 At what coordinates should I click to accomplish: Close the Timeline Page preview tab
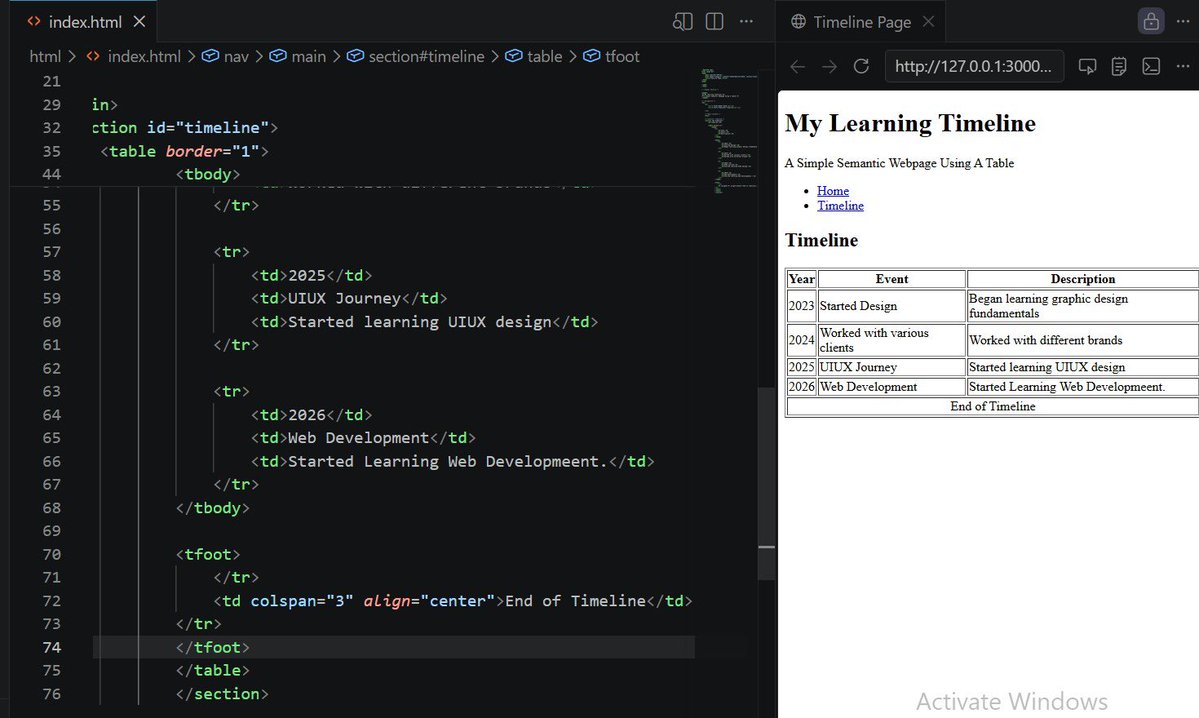pyautogui.click(x=928, y=22)
